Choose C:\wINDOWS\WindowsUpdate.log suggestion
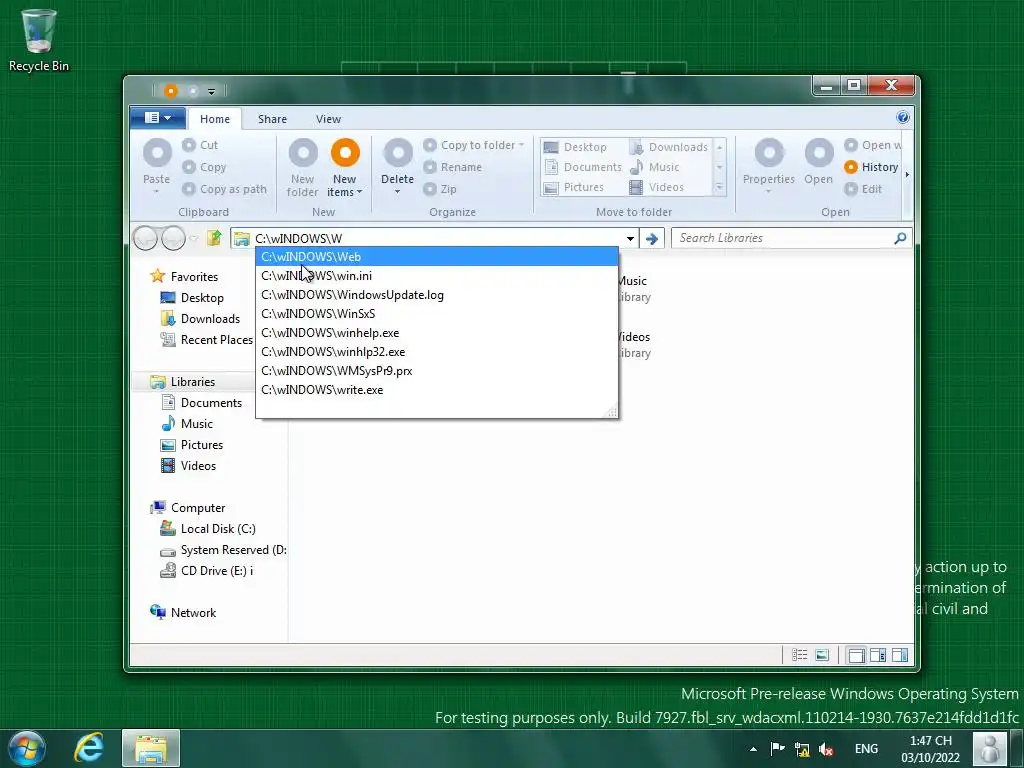Viewport: 1024px width, 768px height. (x=437, y=295)
